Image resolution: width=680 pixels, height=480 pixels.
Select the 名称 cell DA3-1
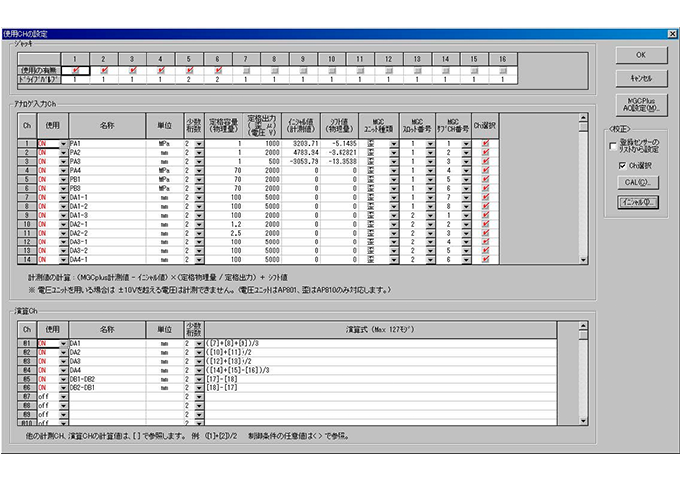[x=107, y=242]
